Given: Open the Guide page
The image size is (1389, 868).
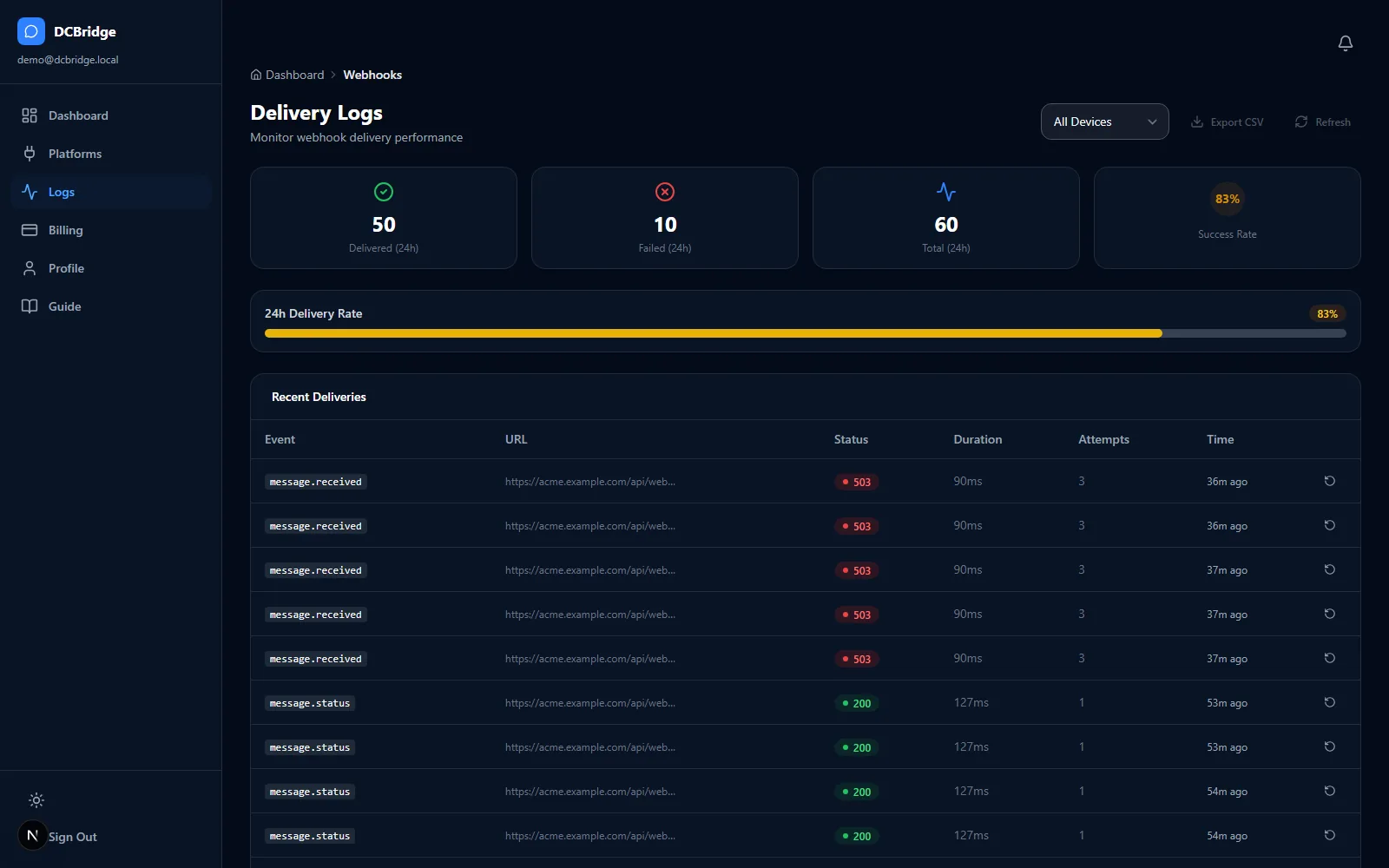Looking at the screenshot, I should 111,306.
